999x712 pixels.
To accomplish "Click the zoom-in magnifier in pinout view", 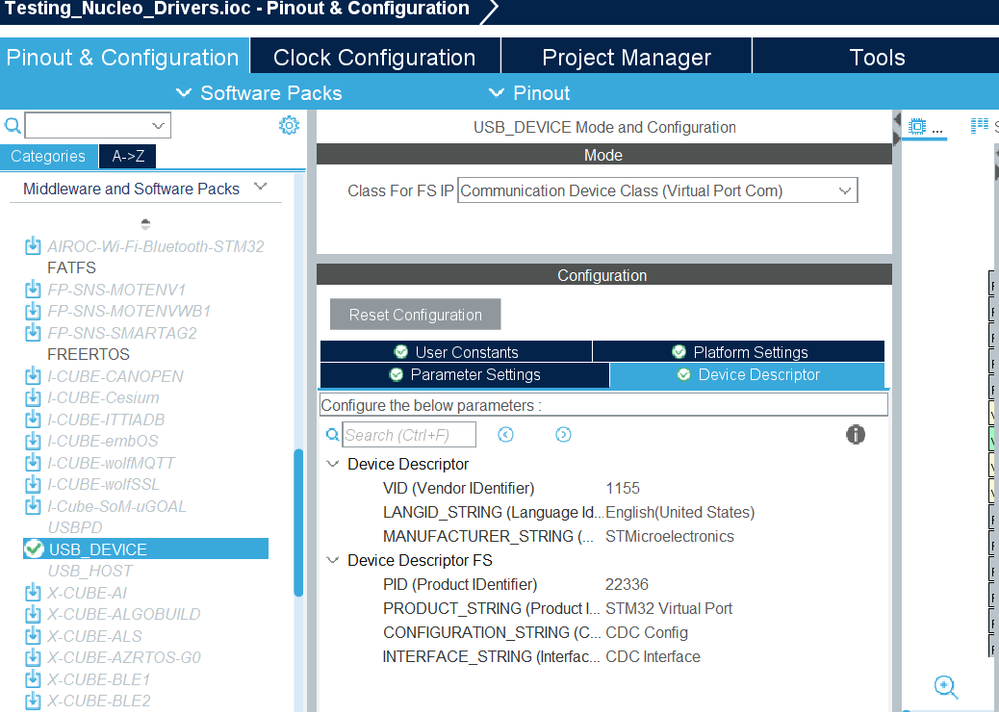I will pyautogui.click(x=945, y=687).
